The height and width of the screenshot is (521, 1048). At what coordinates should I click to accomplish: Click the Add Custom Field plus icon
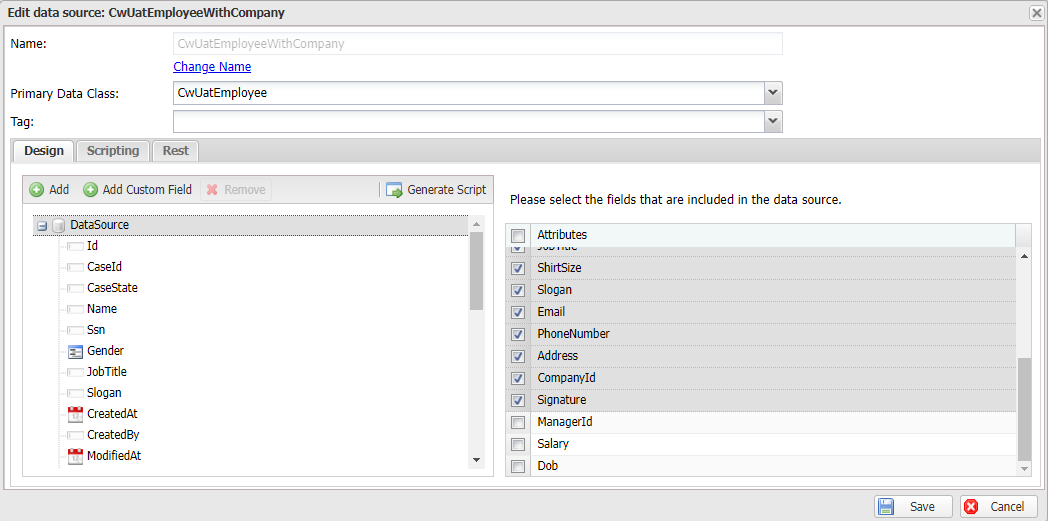pyautogui.click(x=91, y=190)
